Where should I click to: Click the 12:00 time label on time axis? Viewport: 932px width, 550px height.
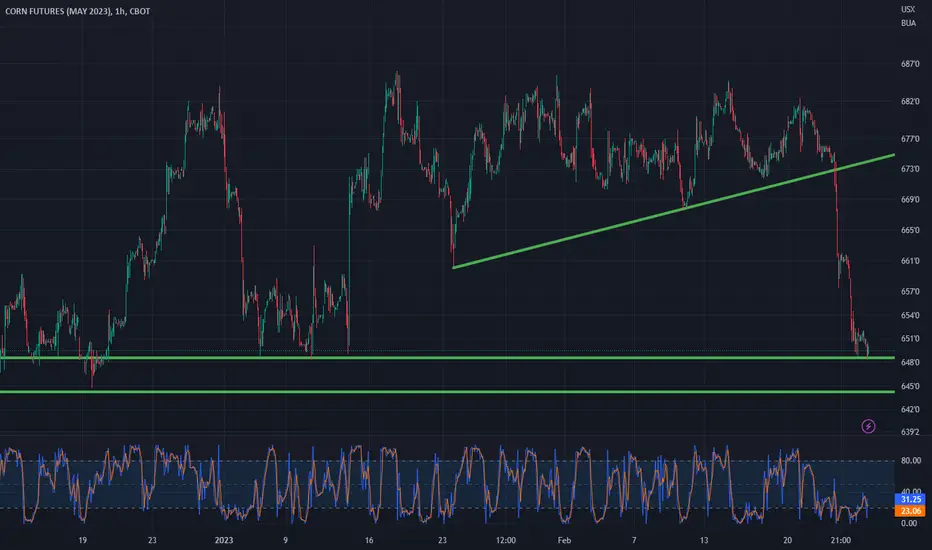506,540
